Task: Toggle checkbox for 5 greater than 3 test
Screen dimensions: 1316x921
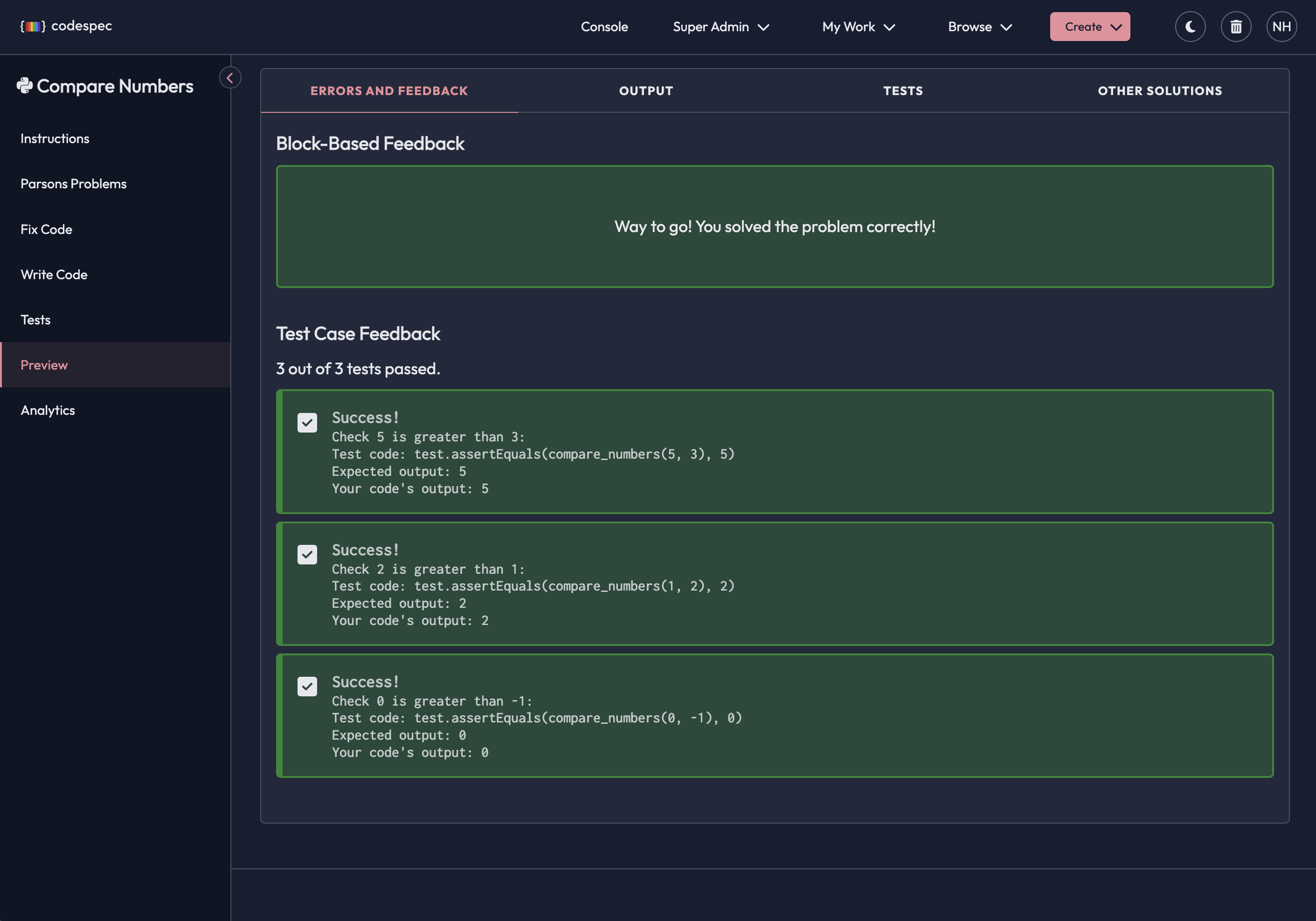Action: [x=307, y=423]
